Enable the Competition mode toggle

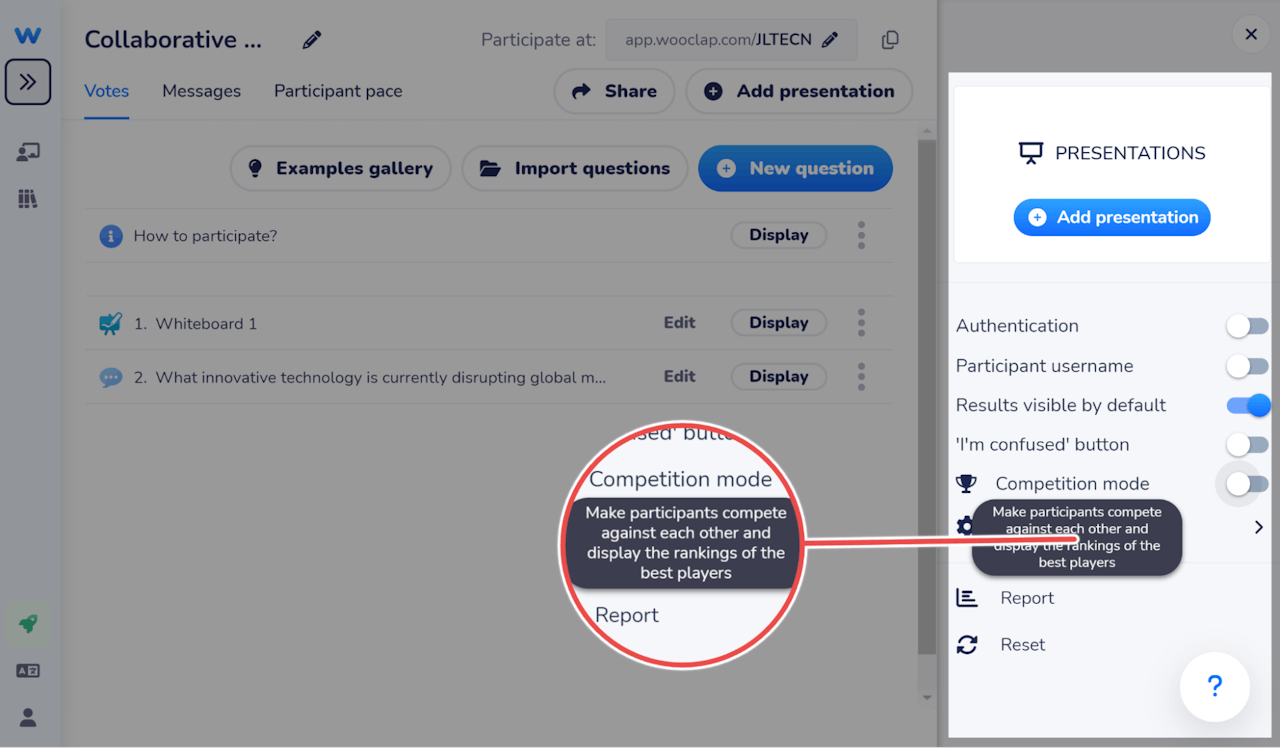[x=1247, y=484]
